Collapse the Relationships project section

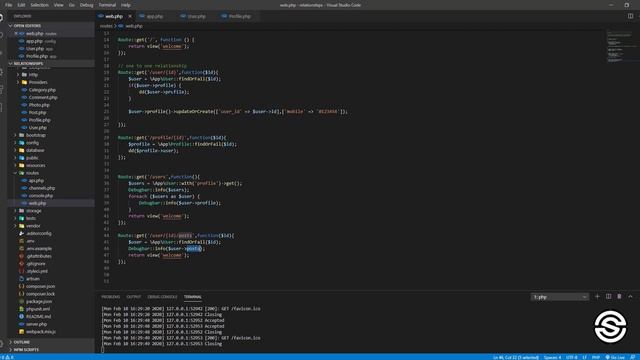pyautogui.click(x=51, y=63)
